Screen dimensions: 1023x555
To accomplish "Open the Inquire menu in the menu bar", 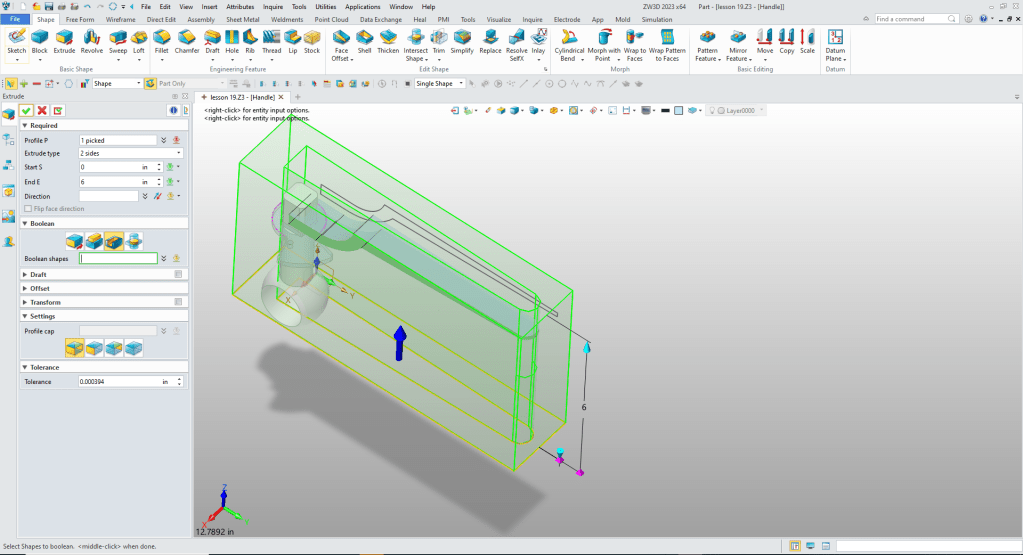I will [273, 7].
